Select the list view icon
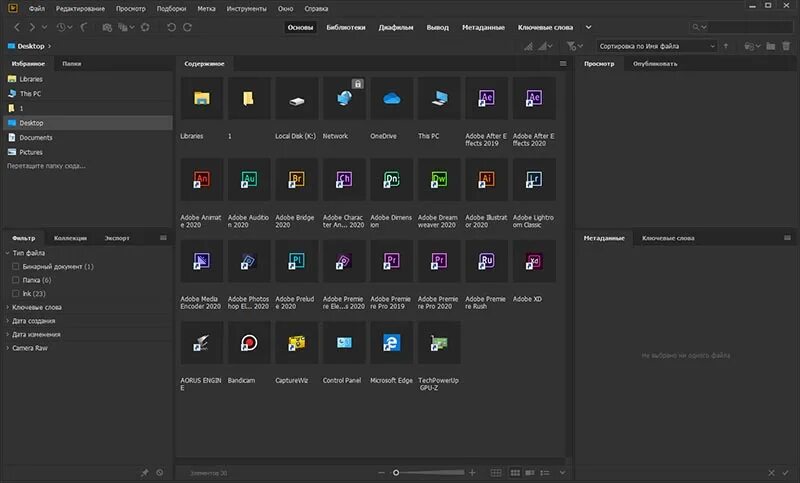800x483 pixels. coord(545,473)
